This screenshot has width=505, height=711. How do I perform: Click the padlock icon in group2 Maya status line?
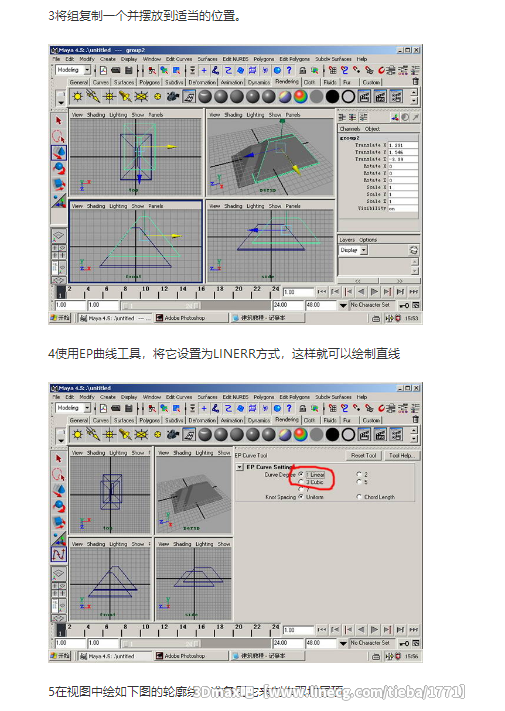click(x=302, y=70)
